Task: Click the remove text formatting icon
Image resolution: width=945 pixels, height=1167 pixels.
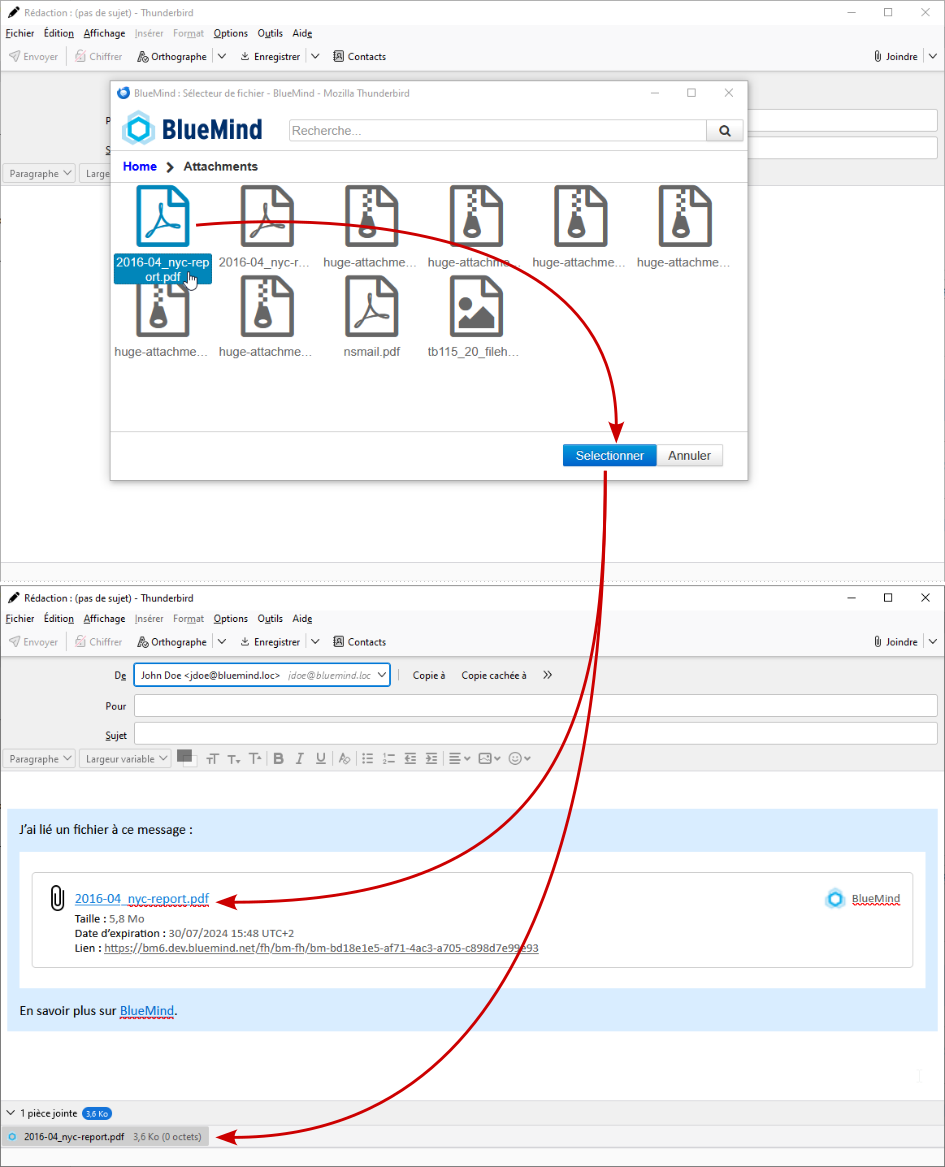Action: click(344, 759)
